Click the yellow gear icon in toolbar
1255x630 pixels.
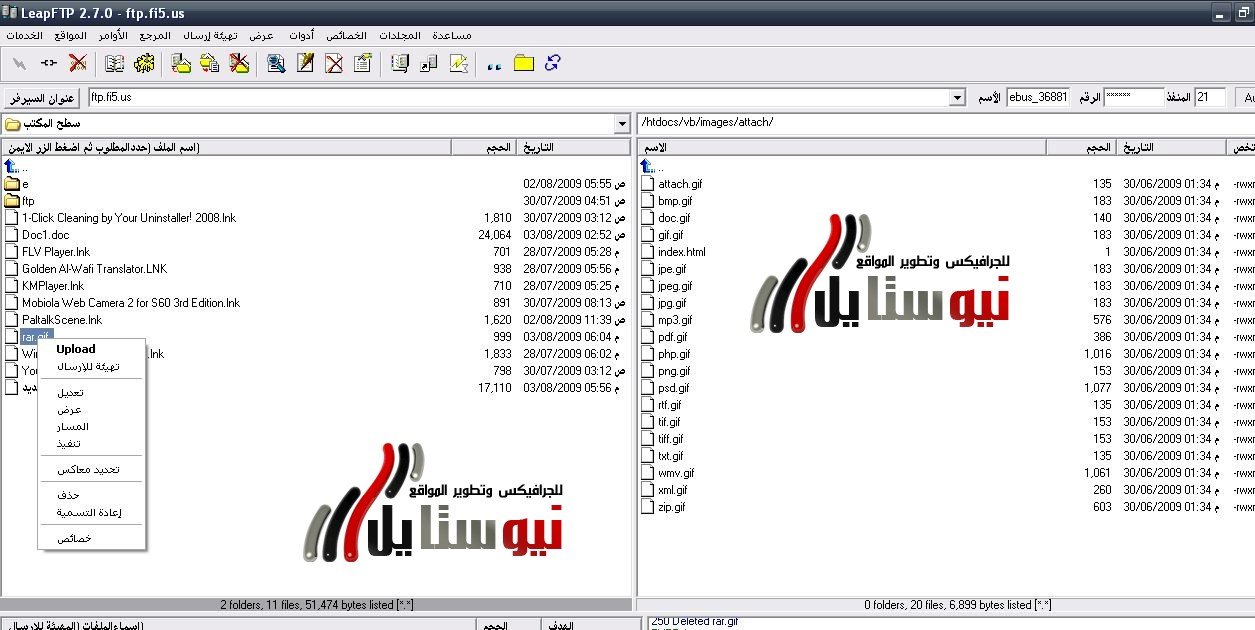144,63
